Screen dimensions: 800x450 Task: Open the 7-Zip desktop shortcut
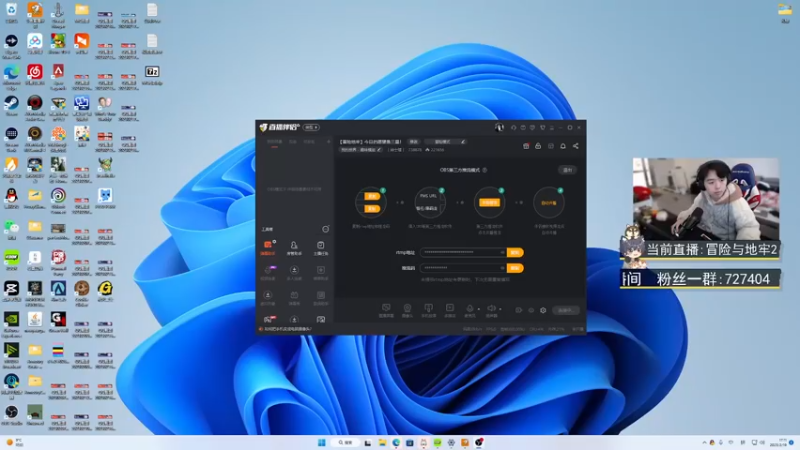coord(152,74)
